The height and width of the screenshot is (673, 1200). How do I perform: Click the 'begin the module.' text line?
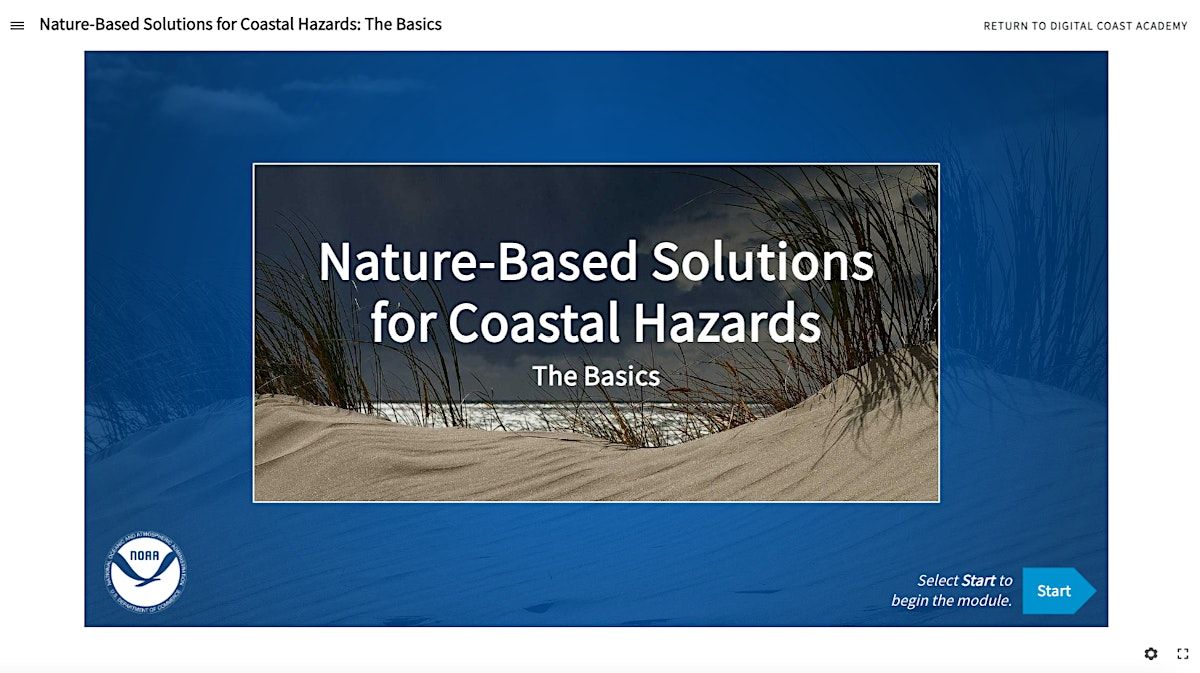click(x=951, y=601)
